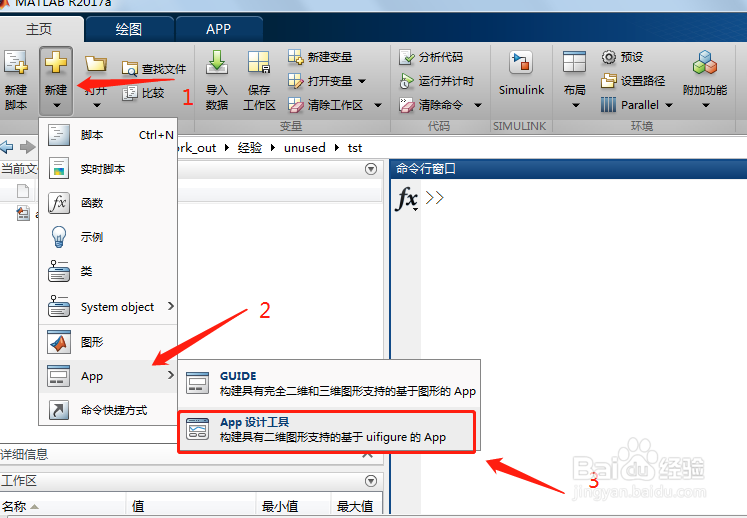
Task: Click the 新建变量 (New Variable) button
Action: 320,57
